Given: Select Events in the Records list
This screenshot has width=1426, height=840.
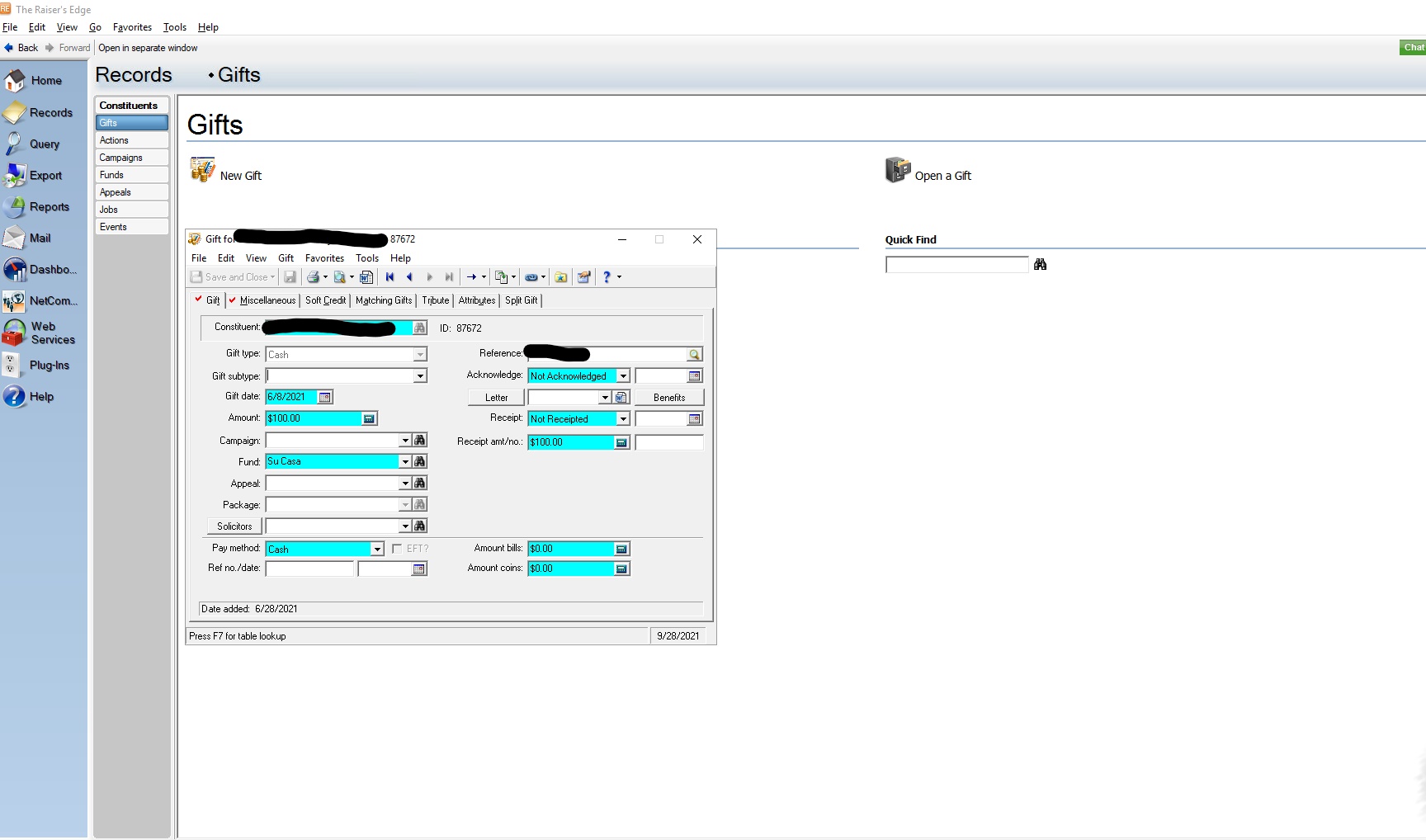Looking at the screenshot, I should pos(132,227).
